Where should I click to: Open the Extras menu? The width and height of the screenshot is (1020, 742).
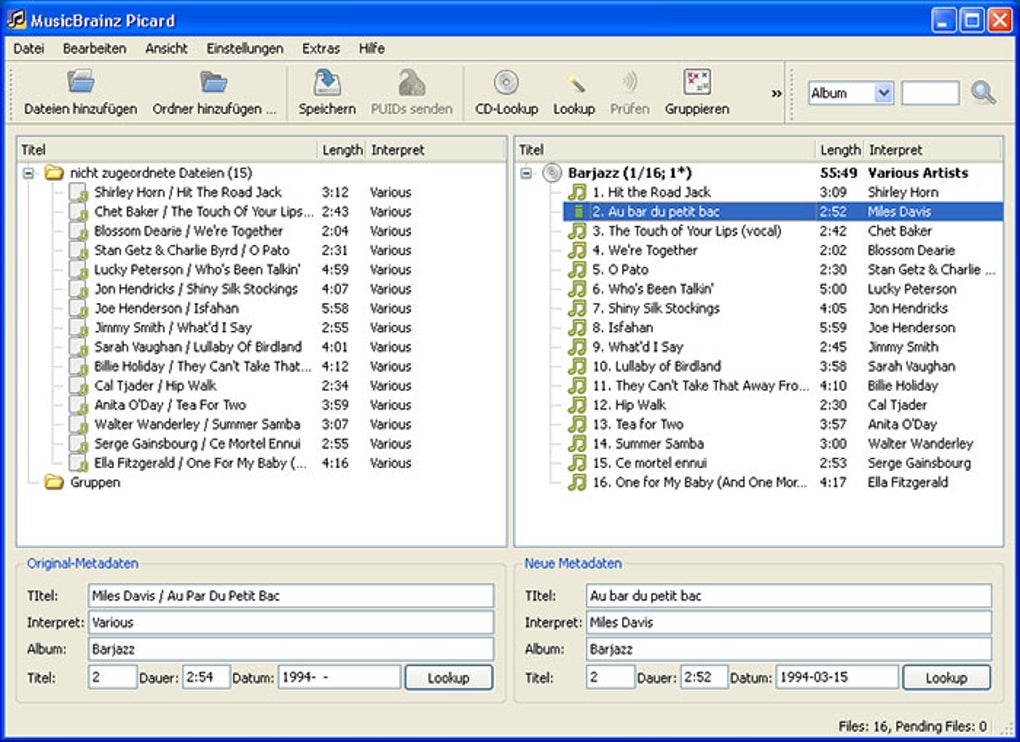[321, 48]
